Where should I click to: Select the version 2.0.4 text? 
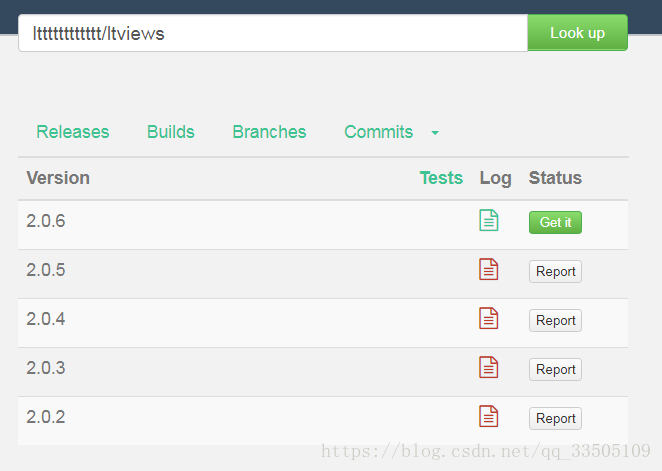[x=46, y=319]
